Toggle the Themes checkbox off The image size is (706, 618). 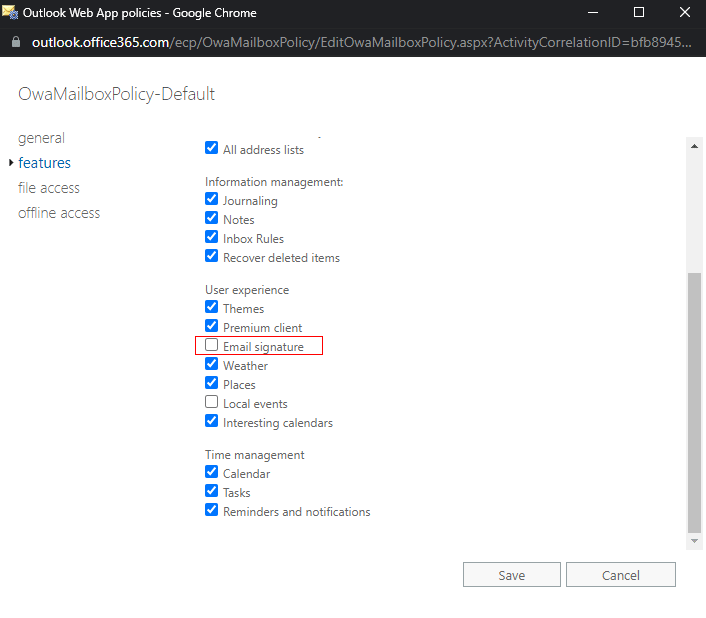pyautogui.click(x=211, y=308)
